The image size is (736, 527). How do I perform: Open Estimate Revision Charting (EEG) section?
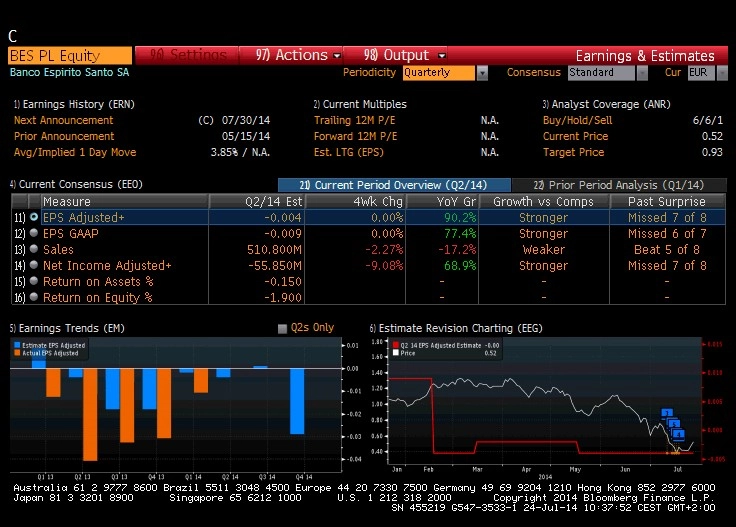click(x=456, y=328)
